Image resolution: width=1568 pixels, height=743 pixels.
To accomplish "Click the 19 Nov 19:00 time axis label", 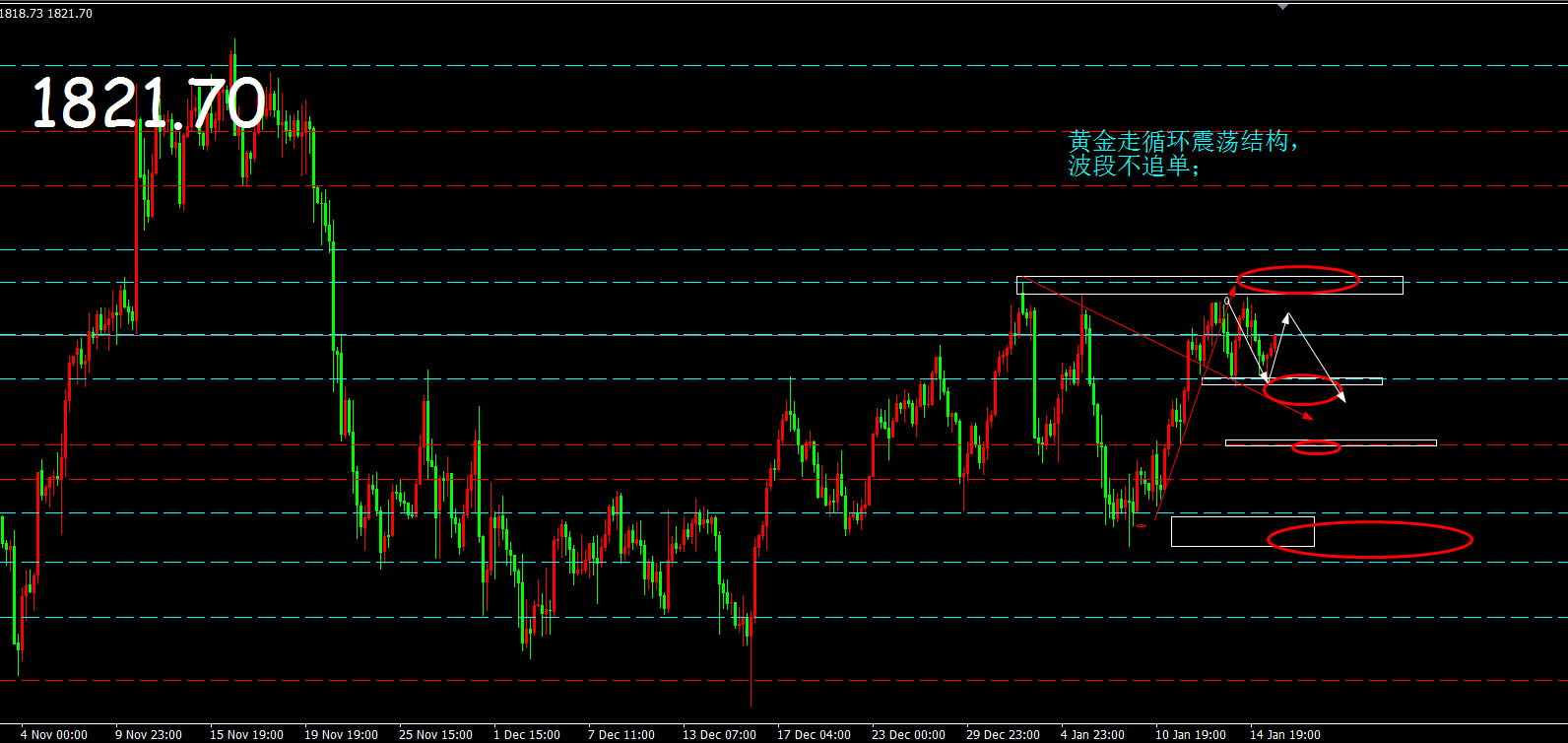I will pos(341,735).
